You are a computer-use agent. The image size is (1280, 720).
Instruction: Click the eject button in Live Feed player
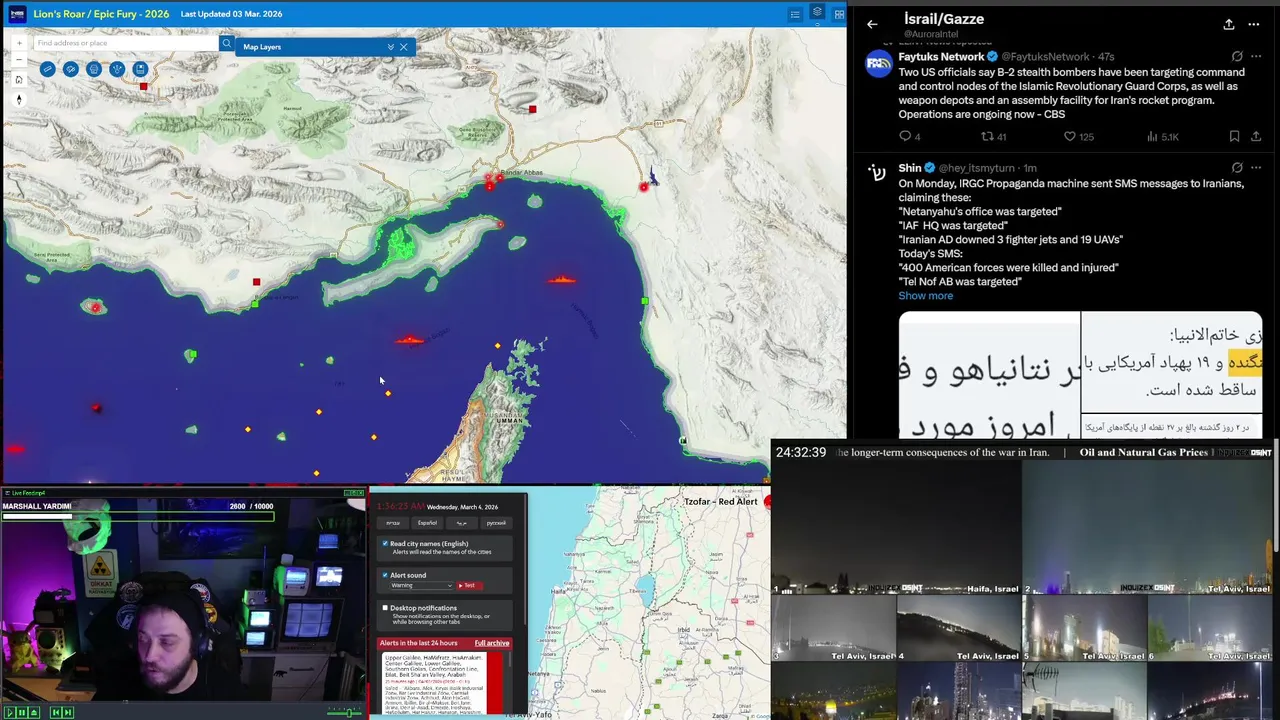[34, 712]
